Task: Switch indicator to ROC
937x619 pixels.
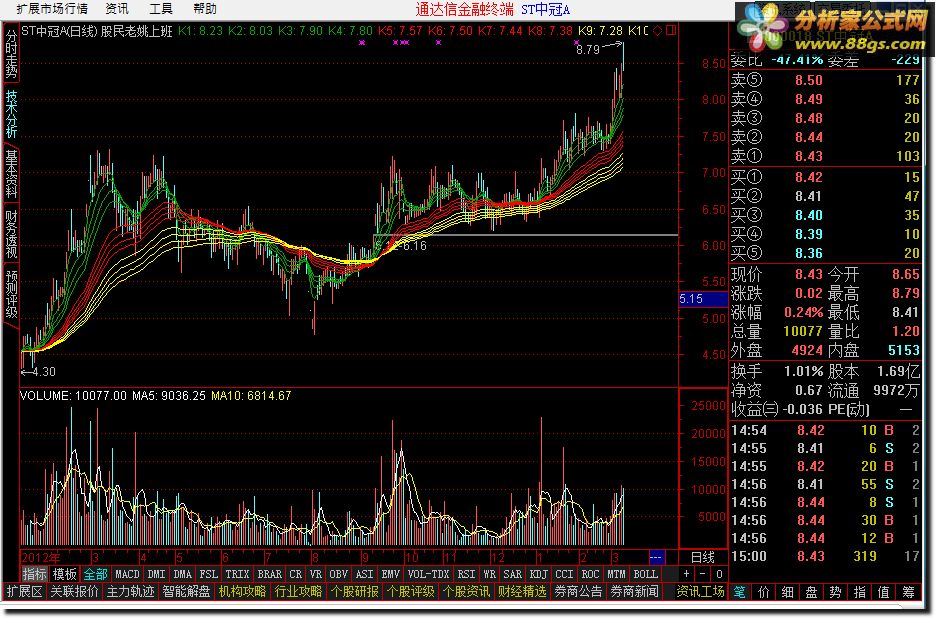Action: click(590, 574)
